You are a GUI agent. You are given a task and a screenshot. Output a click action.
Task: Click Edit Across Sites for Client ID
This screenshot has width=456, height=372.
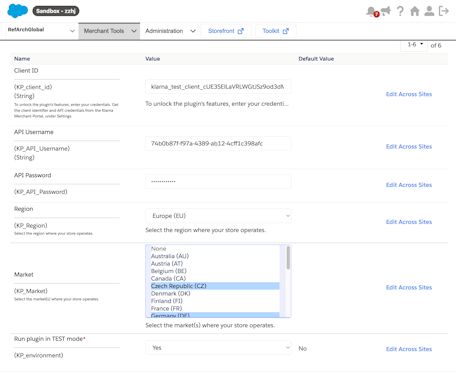(409, 94)
